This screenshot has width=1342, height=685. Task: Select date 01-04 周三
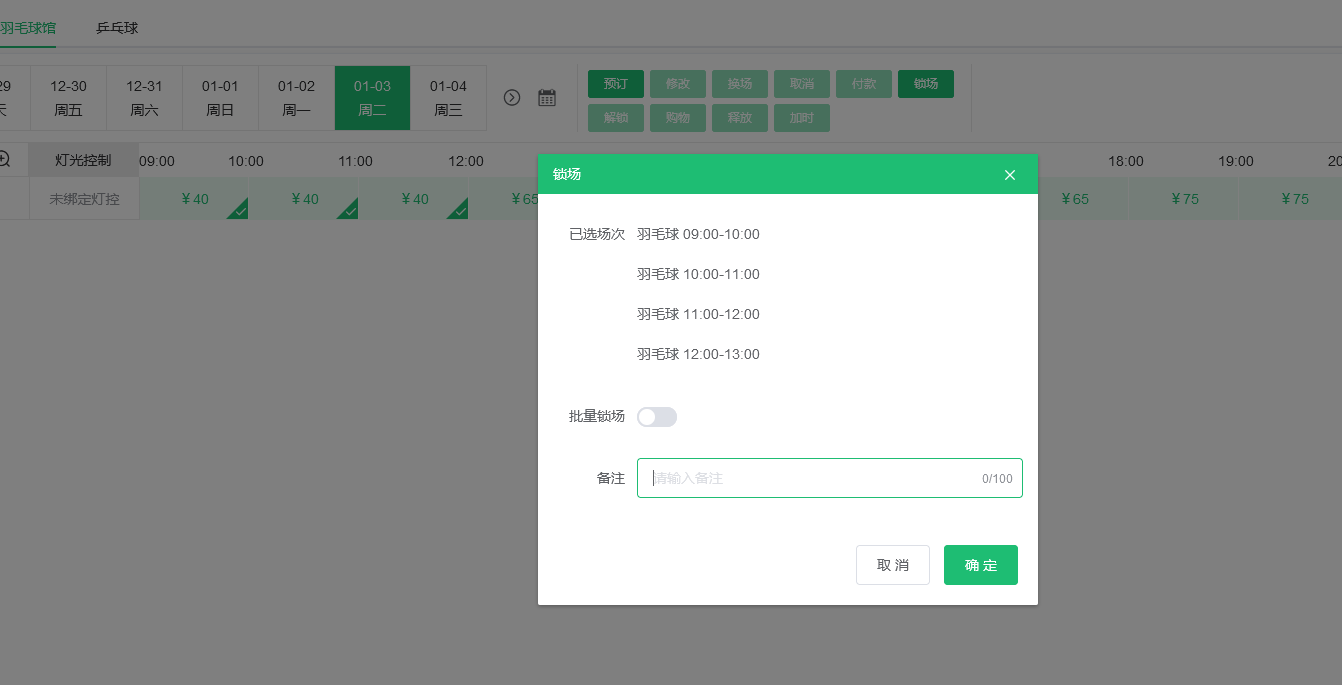448,98
